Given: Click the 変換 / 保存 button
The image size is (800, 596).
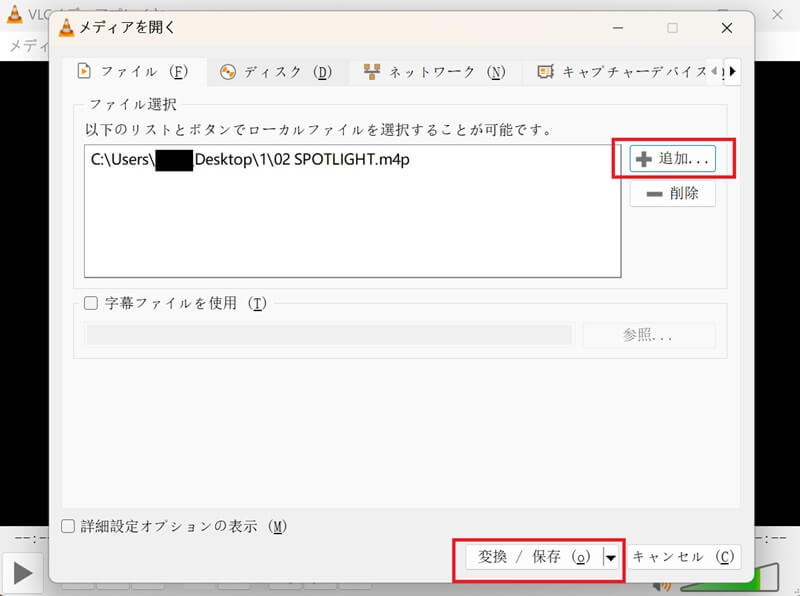Looking at the screenshot, I should (534, 557).
